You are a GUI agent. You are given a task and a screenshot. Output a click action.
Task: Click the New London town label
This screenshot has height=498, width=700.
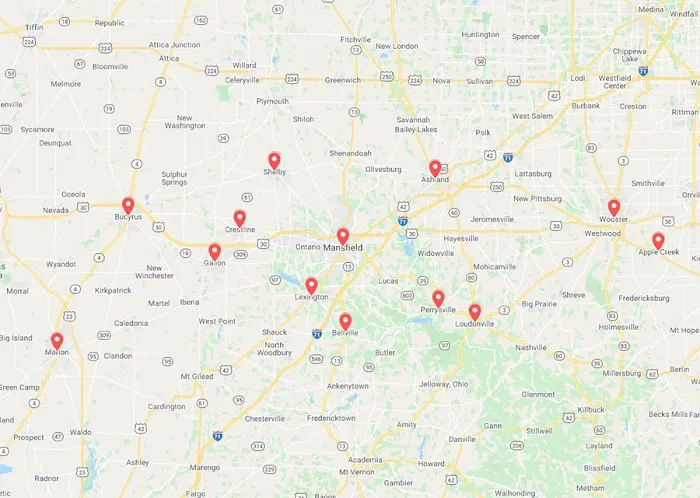(x=397, y=46)
